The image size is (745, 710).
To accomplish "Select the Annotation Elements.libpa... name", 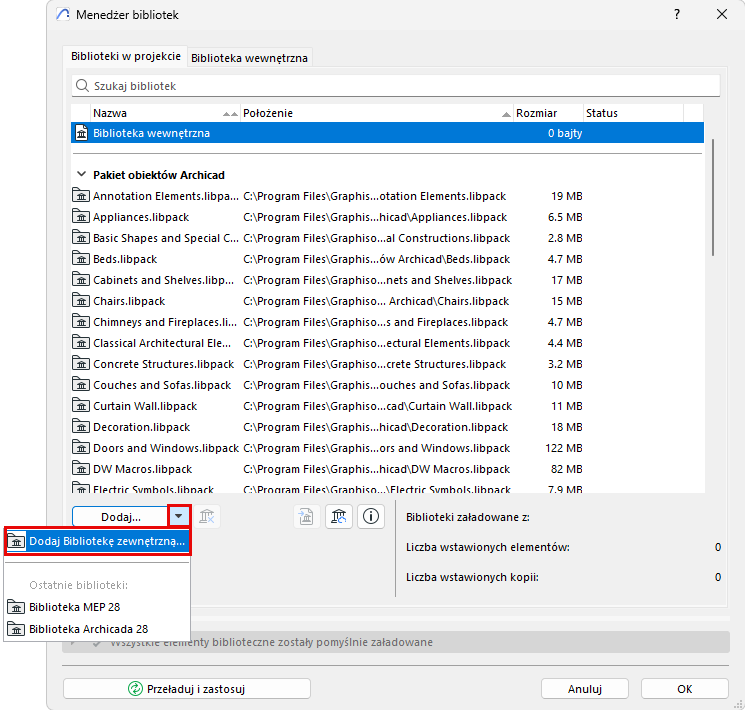I will tap(165, 196).
